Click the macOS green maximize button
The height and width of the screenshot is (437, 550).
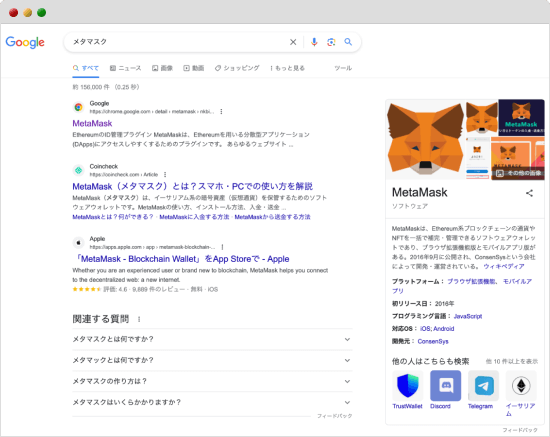[42, 13]
